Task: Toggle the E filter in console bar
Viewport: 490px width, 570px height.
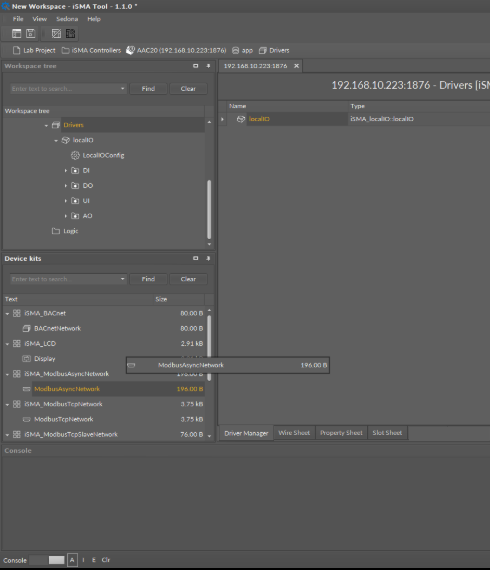Action: [94, 560]
